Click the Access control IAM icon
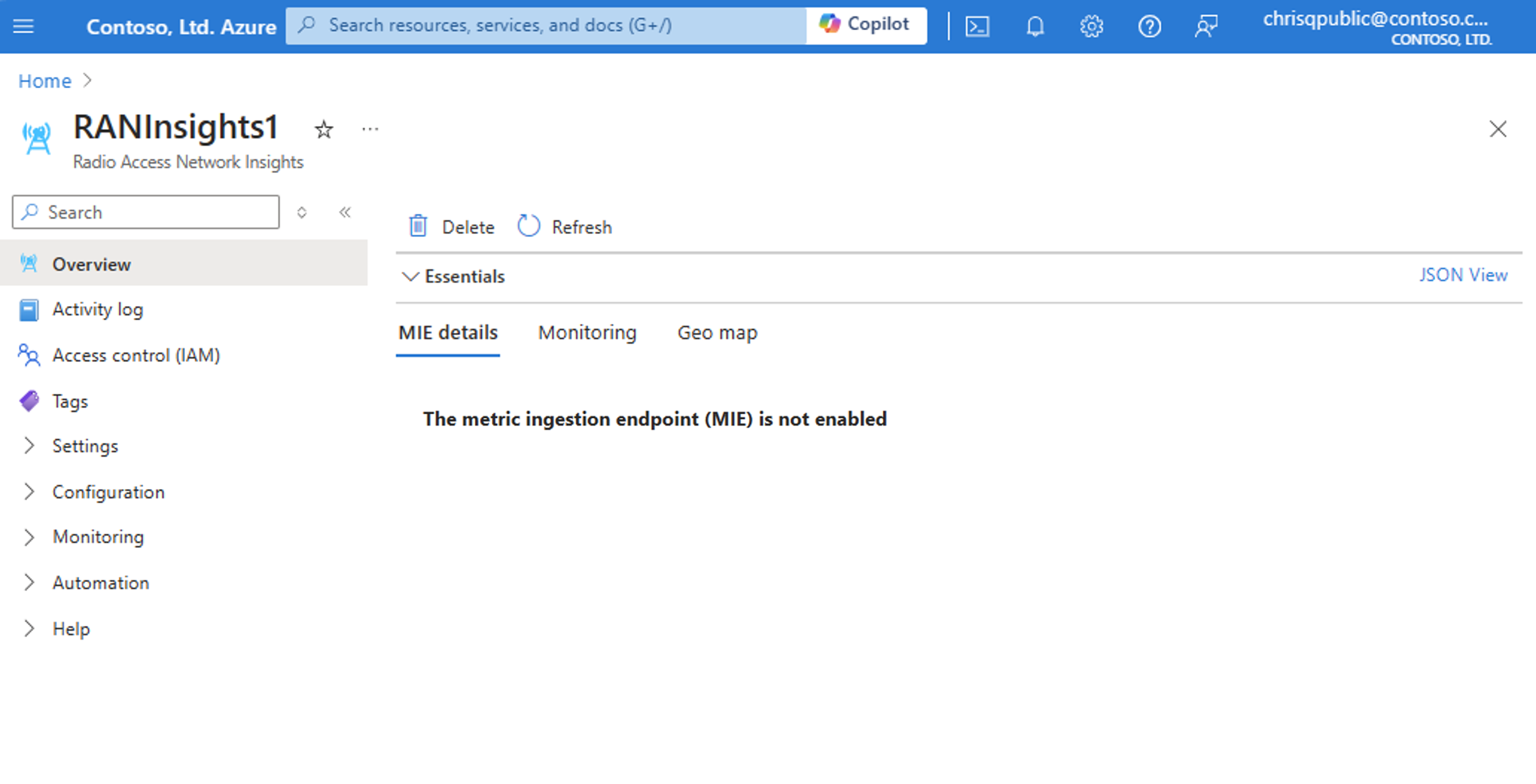This screenshot has height=784, width=1536. click(28, 355)
